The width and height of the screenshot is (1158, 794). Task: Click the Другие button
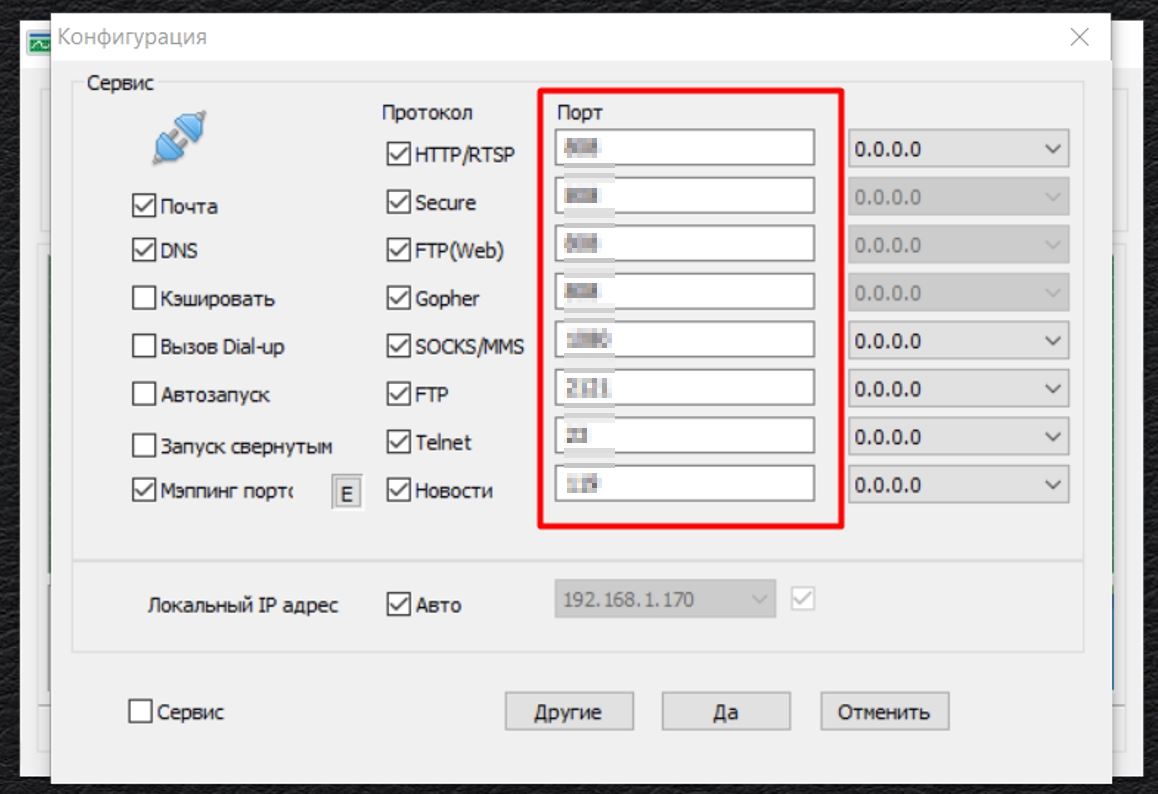pos(569,711)
